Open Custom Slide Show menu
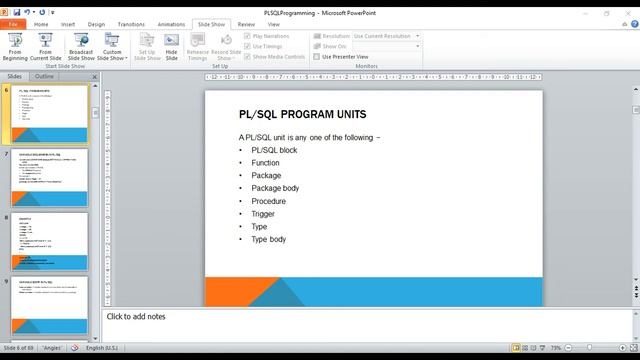 point(112,47)
